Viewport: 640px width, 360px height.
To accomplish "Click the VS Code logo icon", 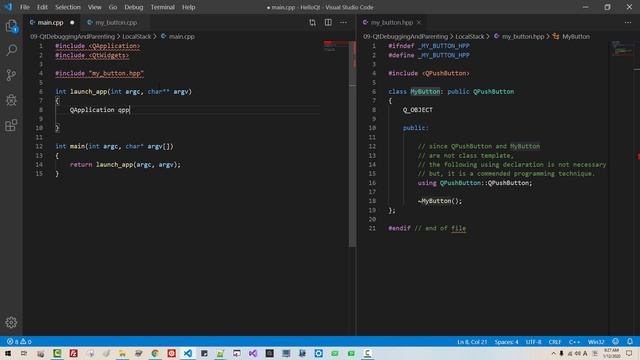I will [x=8, y=7].
